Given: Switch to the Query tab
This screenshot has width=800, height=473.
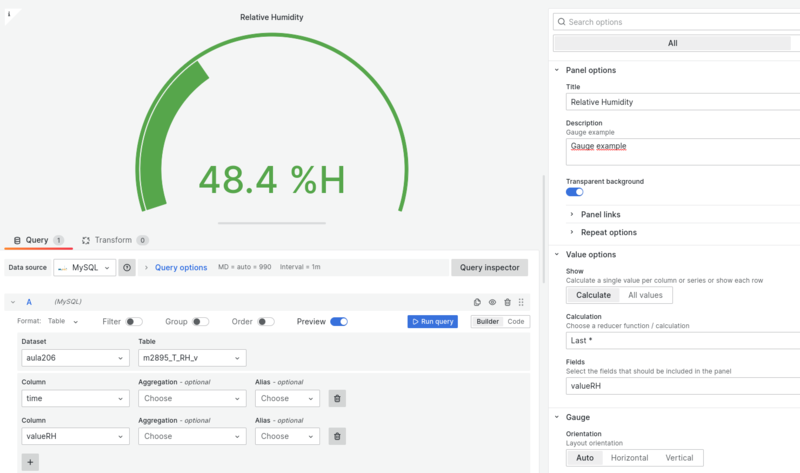Looking at the screenshot, I should point(38,240).
